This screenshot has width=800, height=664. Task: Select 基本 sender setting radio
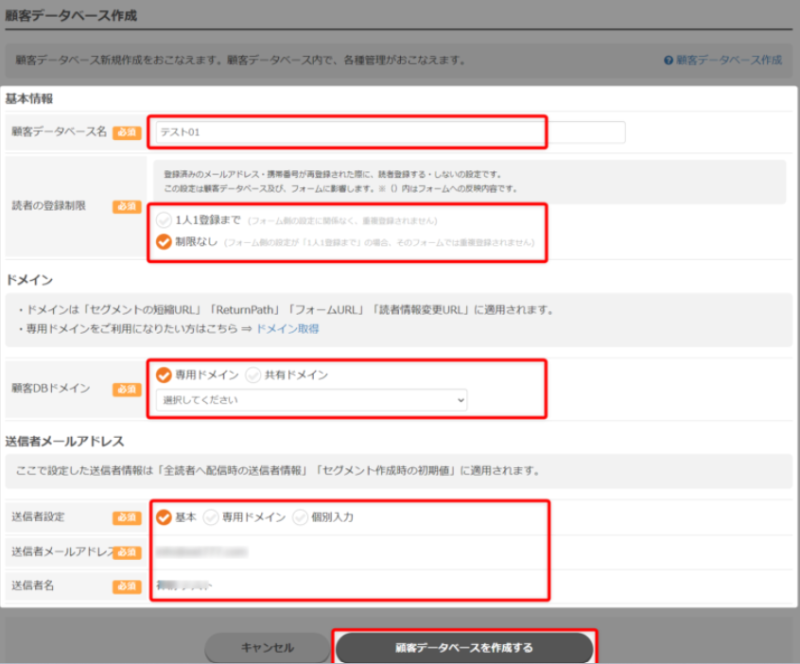tap(163, 518)
